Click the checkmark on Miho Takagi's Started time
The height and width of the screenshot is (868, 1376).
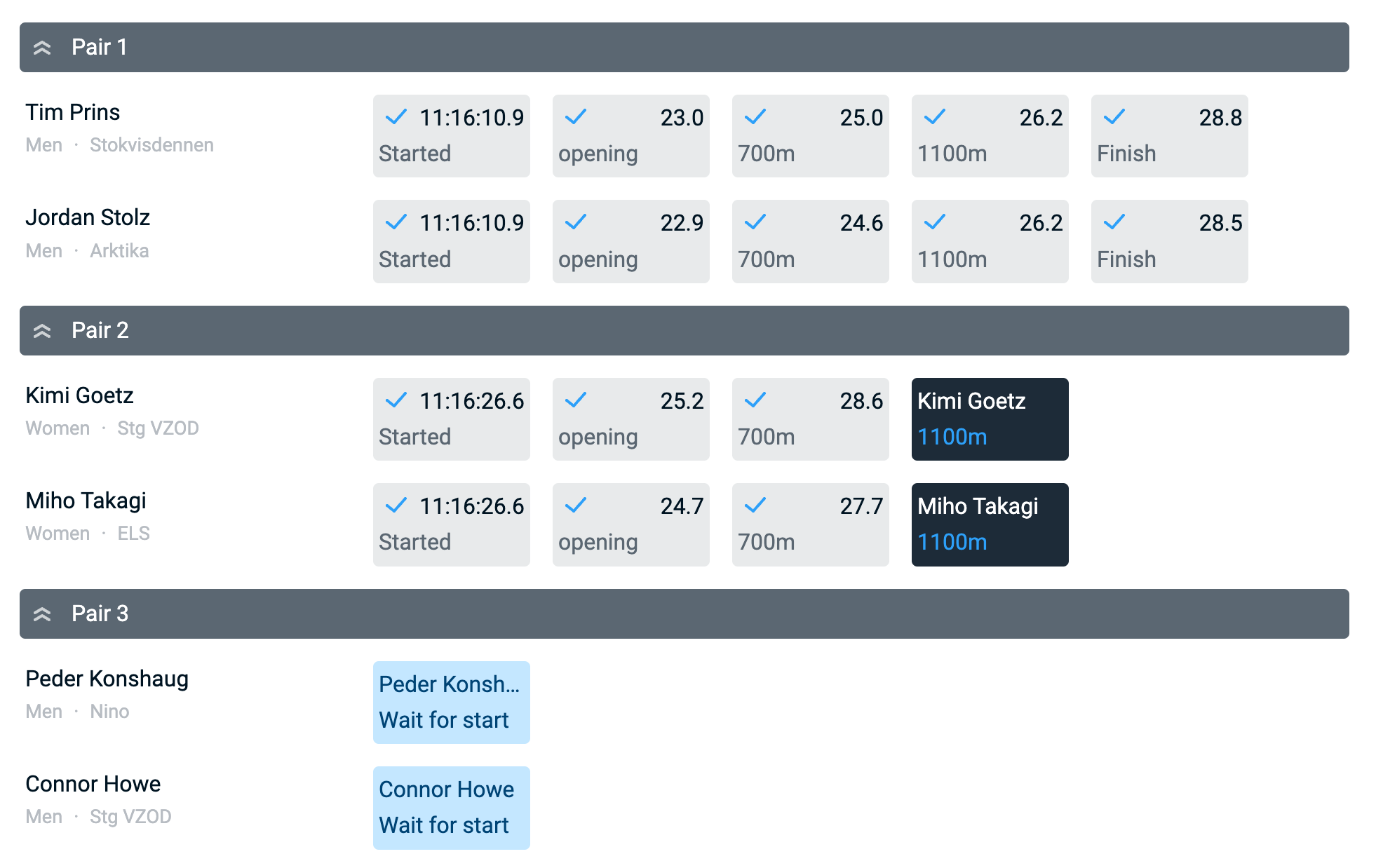click(396, 506)
